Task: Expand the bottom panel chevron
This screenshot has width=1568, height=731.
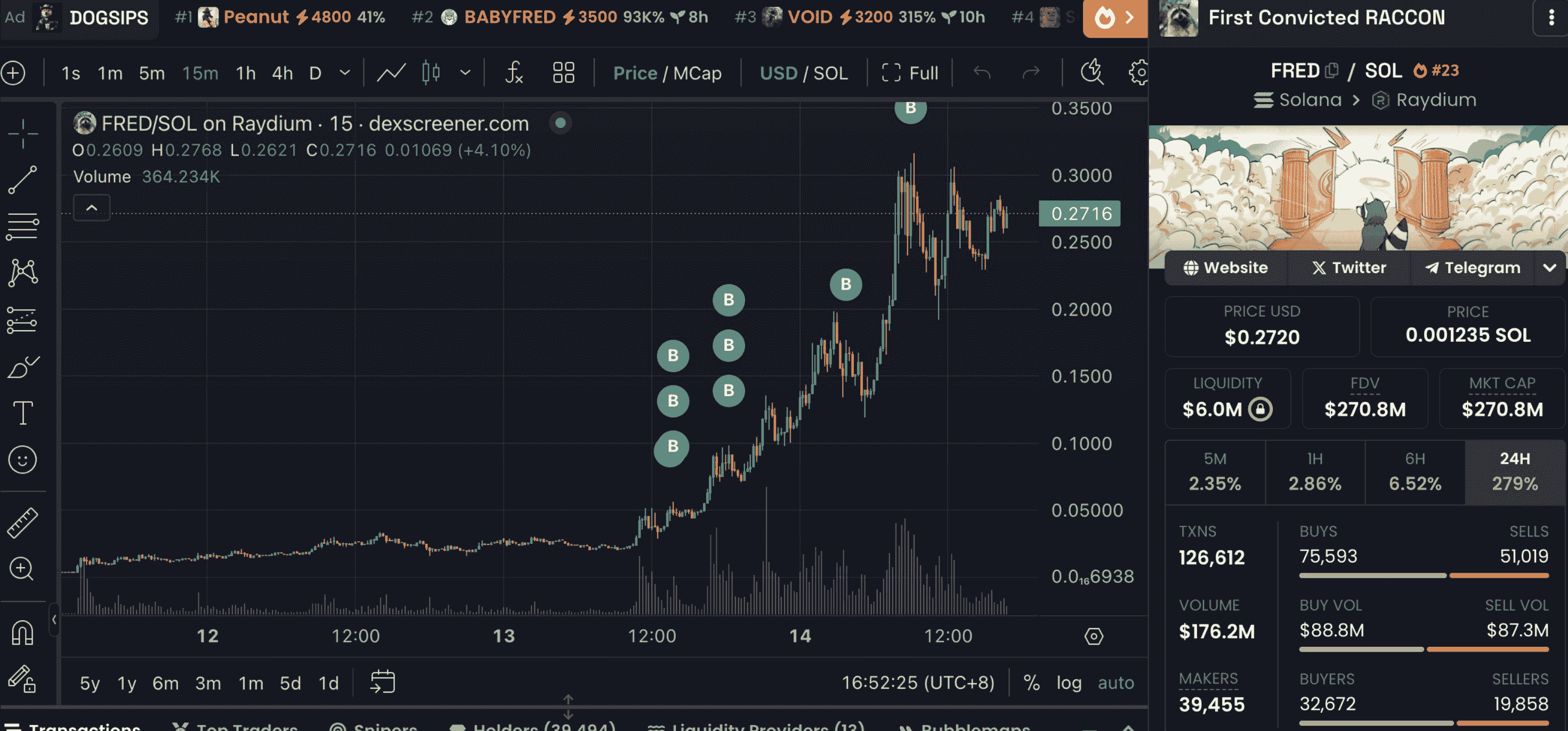Action: click(1128, 727)
